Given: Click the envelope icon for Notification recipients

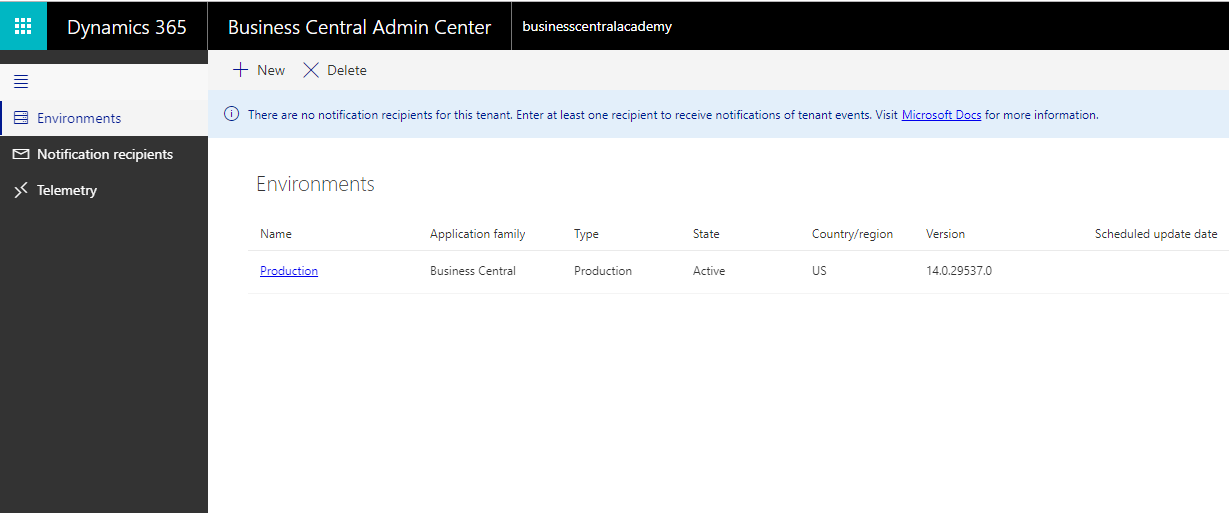Looking at the screenshot, I should (x=21, y=154).
